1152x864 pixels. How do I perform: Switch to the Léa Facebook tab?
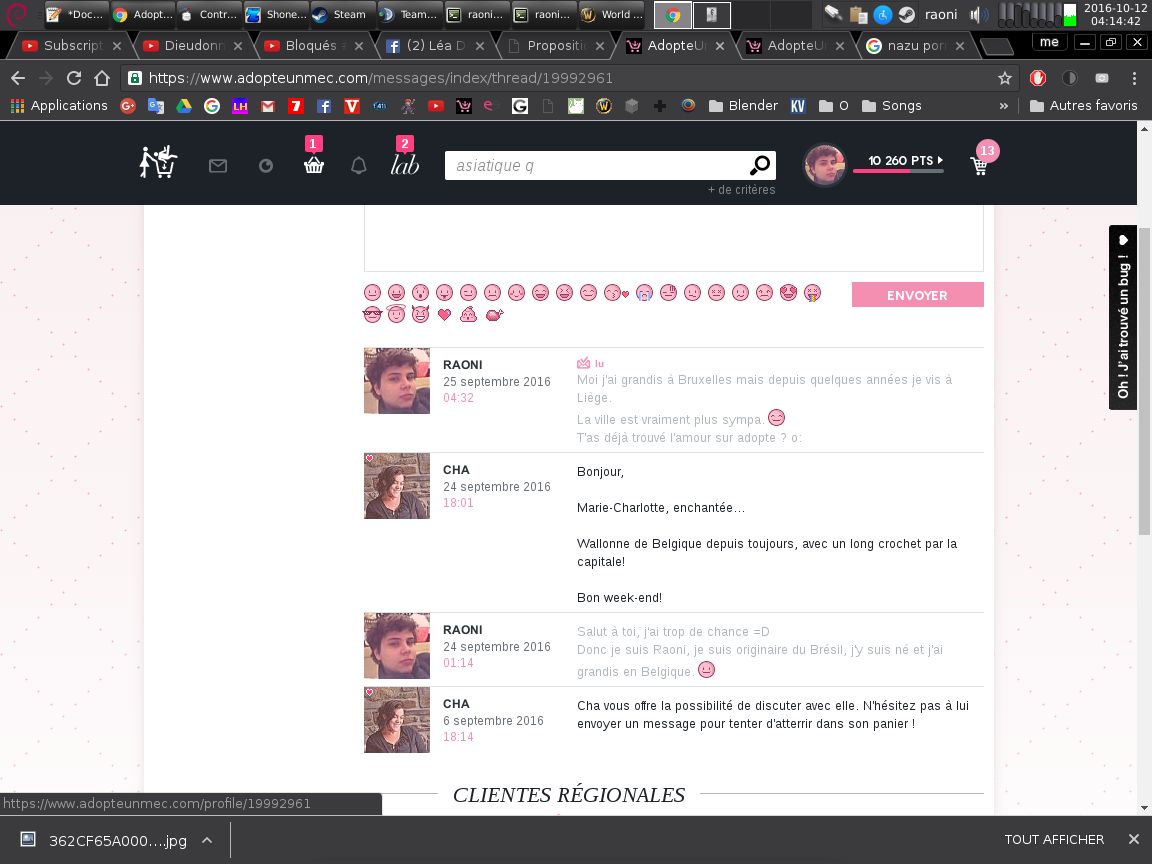pos(435,46)
